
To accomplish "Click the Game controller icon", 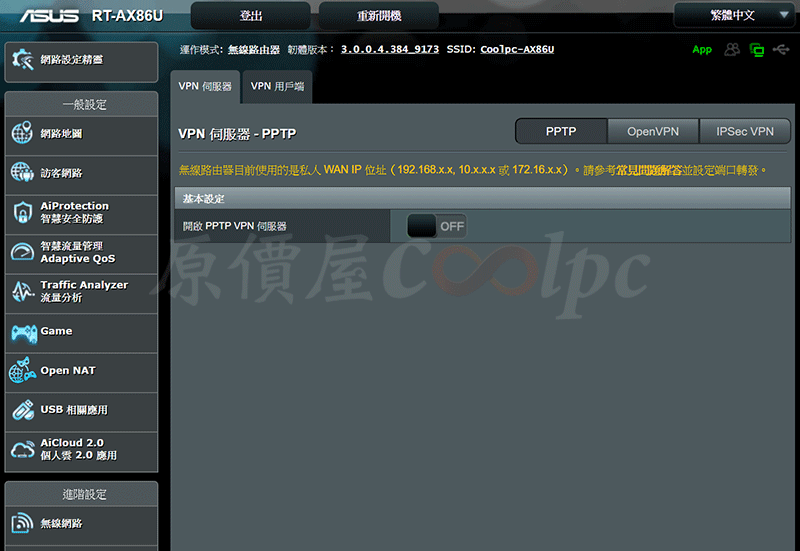I will tap(23, 334).
